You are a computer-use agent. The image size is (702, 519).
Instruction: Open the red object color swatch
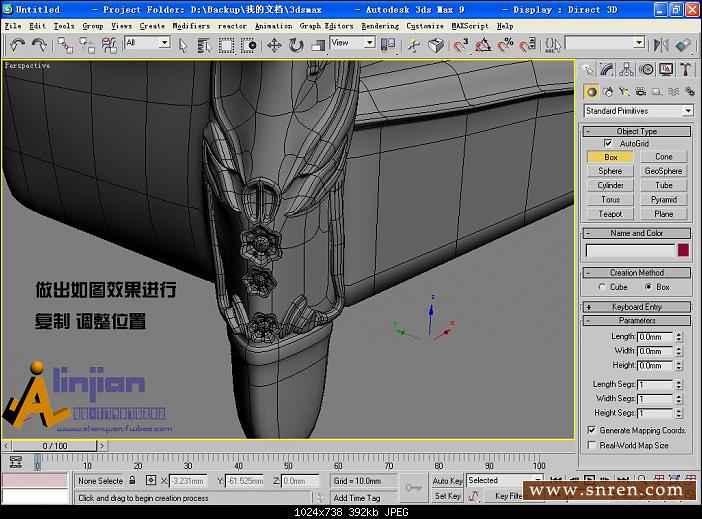[683, 250]
